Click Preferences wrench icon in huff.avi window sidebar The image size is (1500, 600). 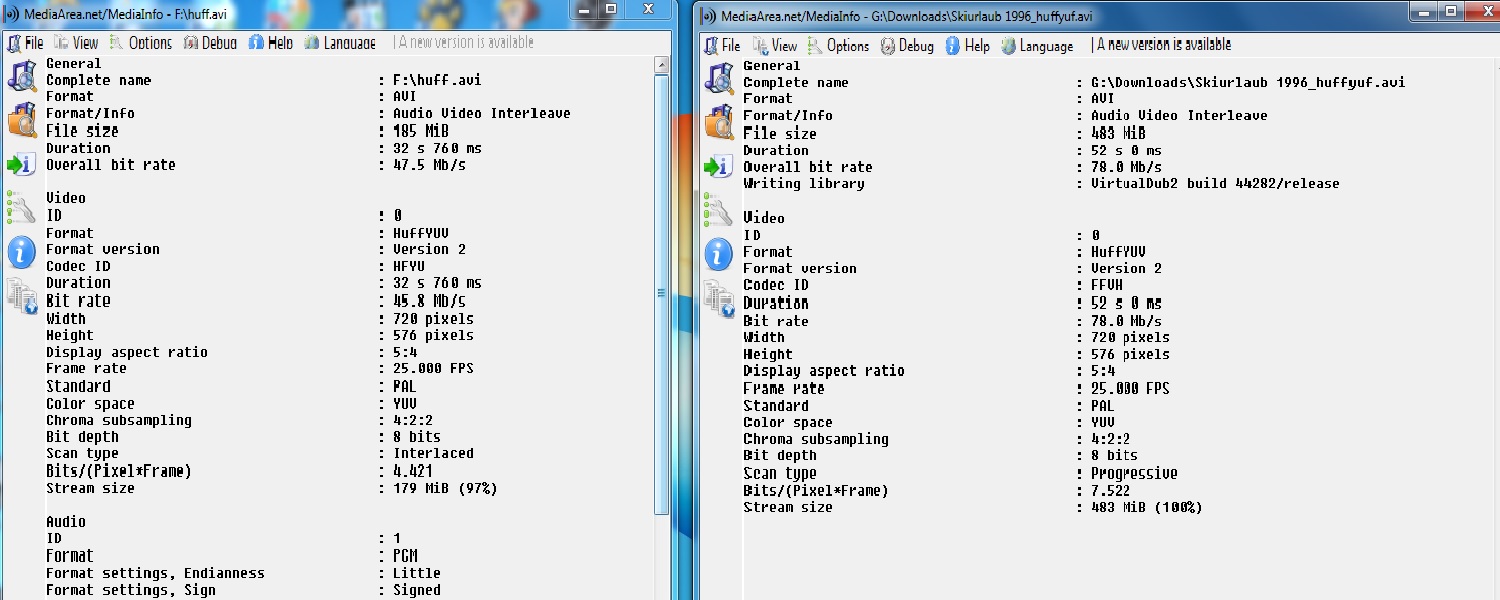click(x=21, y=208)
